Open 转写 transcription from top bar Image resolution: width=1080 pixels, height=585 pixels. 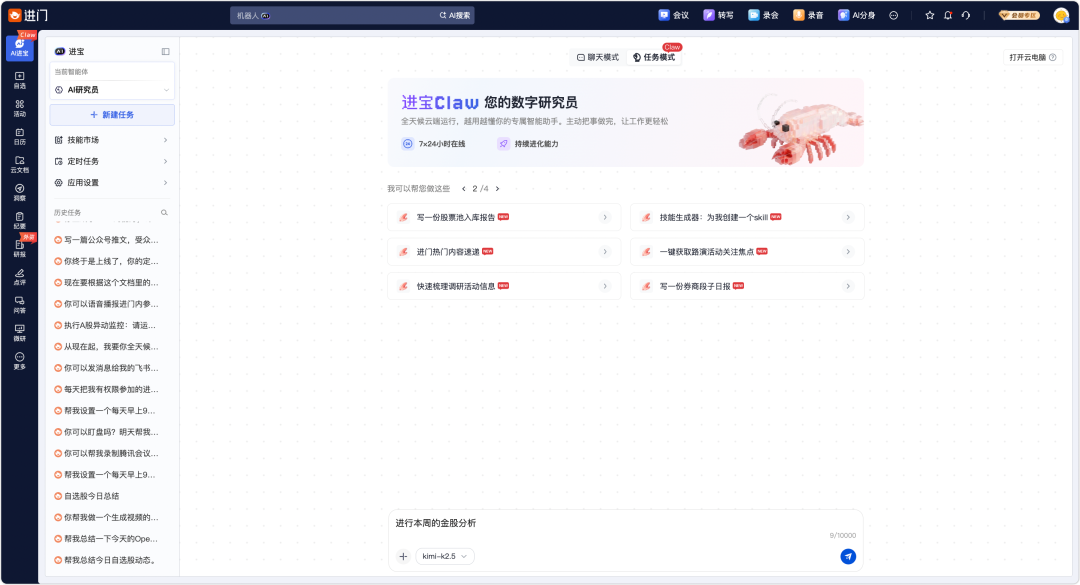(718, 15)
